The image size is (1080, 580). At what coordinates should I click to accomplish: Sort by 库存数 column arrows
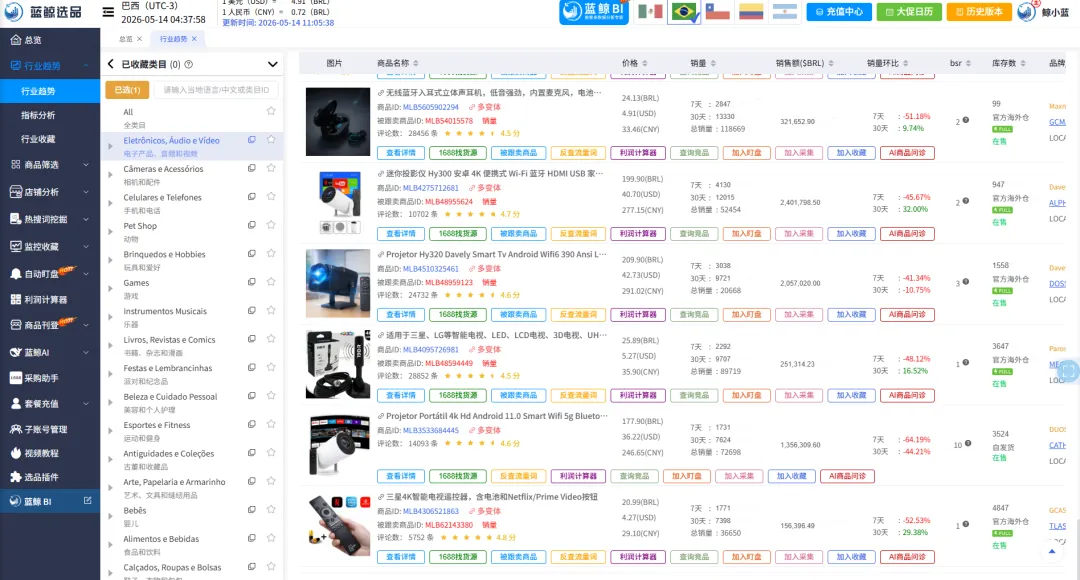pos(1023,63)
